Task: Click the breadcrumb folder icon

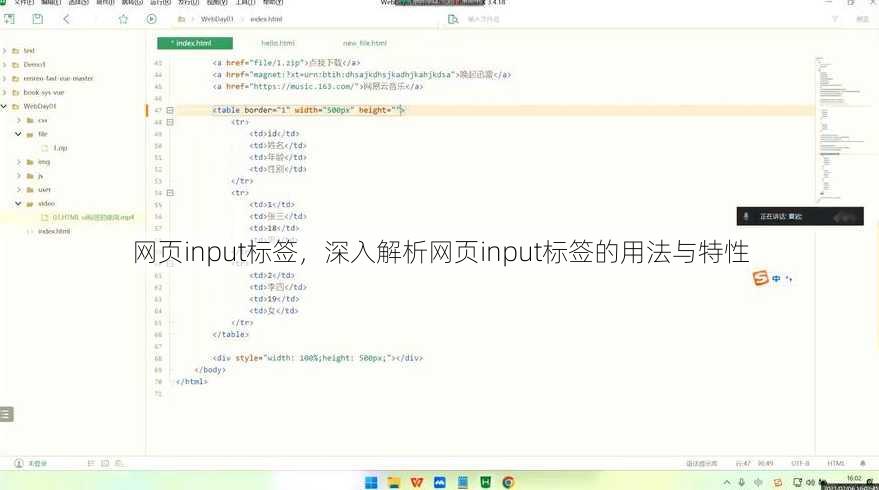Action: tap(181, 19)
